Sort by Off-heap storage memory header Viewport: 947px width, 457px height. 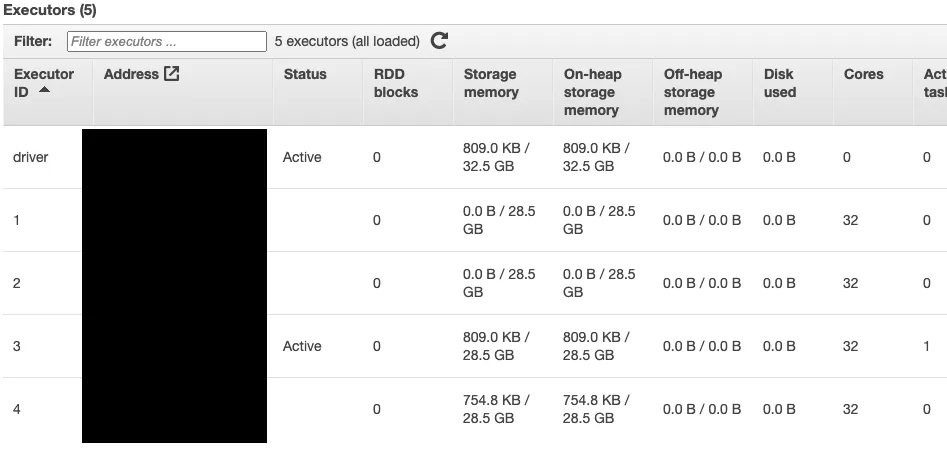[692, 92]
